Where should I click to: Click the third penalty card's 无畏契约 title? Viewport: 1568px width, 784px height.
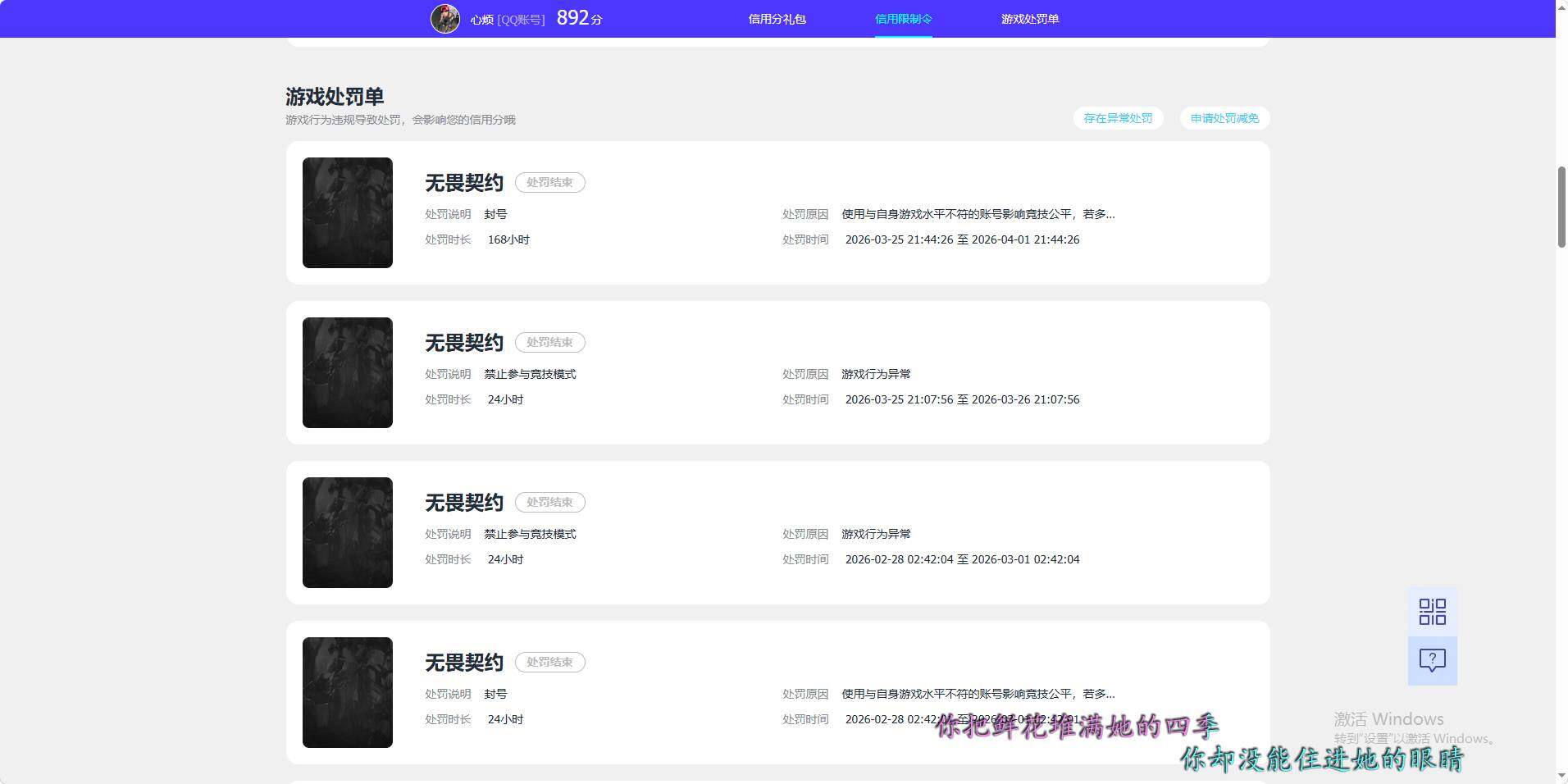[x=463, y=502]
